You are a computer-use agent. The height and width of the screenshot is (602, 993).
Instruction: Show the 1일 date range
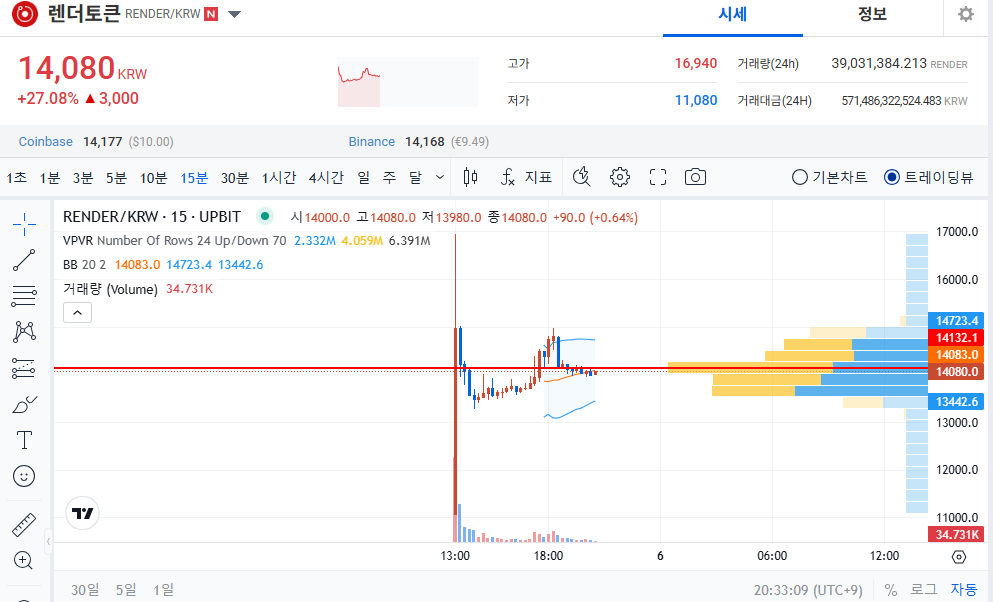(x=163, y=590)
